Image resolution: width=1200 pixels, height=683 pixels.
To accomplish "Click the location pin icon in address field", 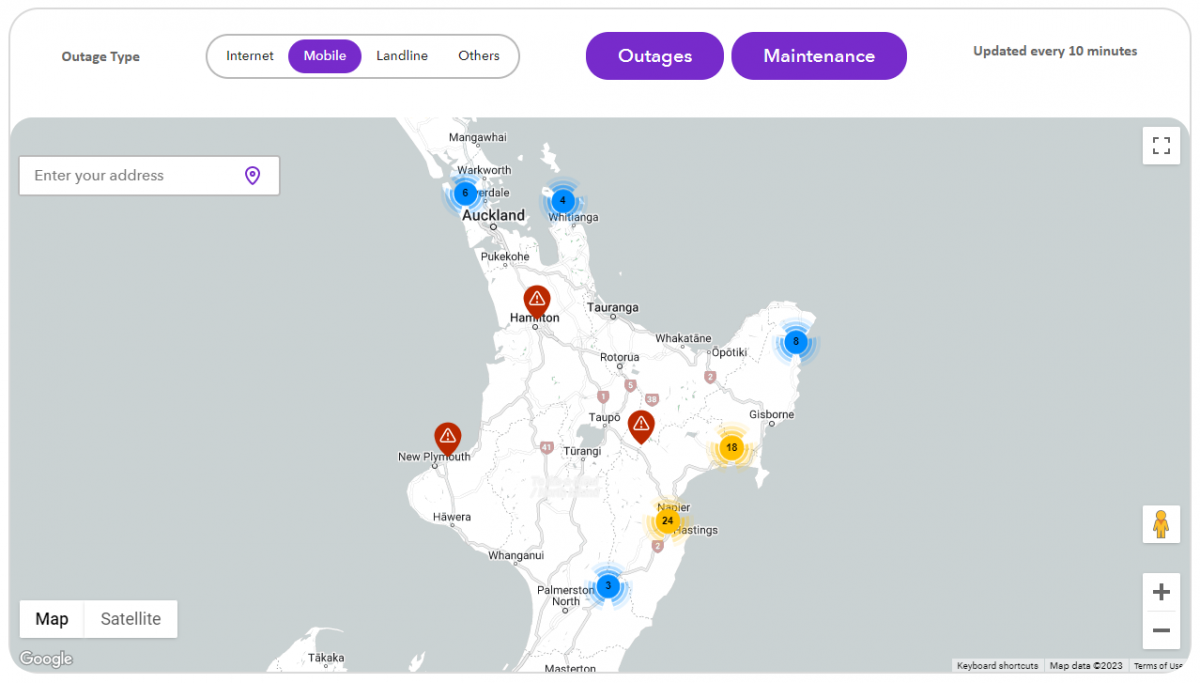I will tap(253, 175).
